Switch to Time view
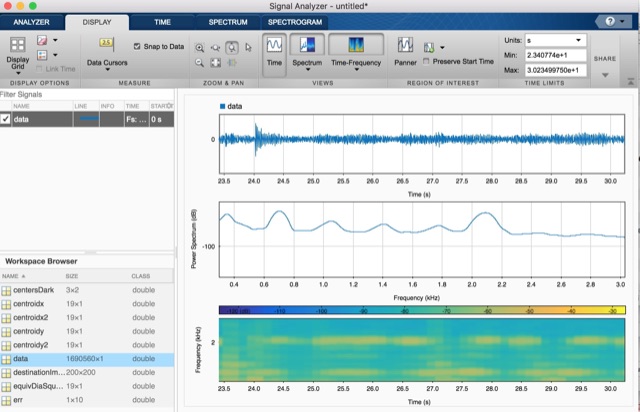 coord(273,51)
